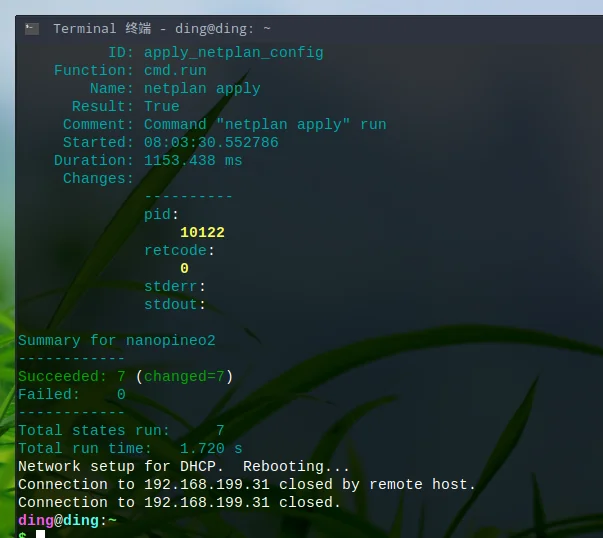Image resolution: width=603 pixels, height=538 pixels.
Task: Click the pid number '10122'
Action: [202, 232]
